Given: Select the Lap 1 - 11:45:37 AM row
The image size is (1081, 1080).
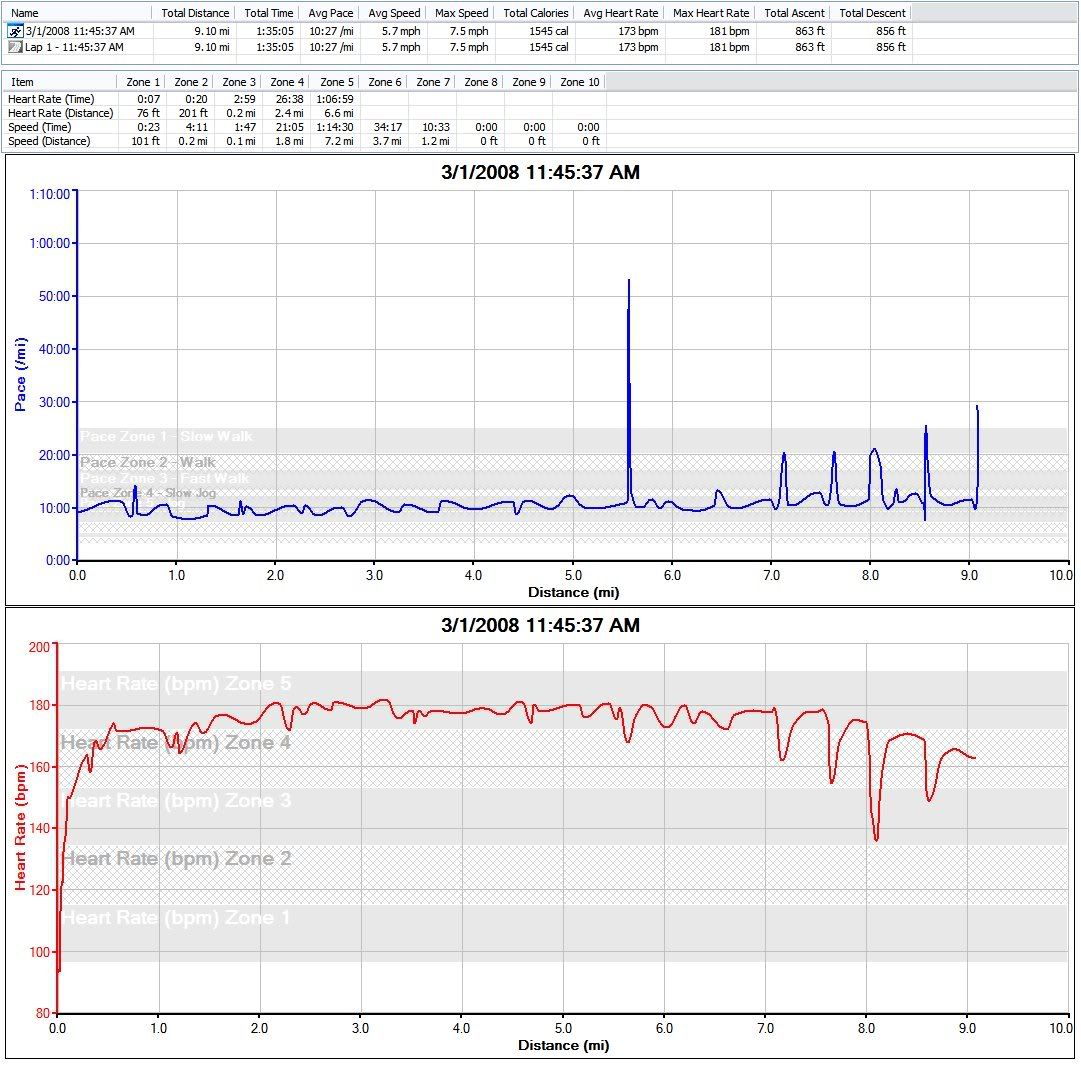Looking at the screenshot, I should pyautogui.click(x=74, y=47).
